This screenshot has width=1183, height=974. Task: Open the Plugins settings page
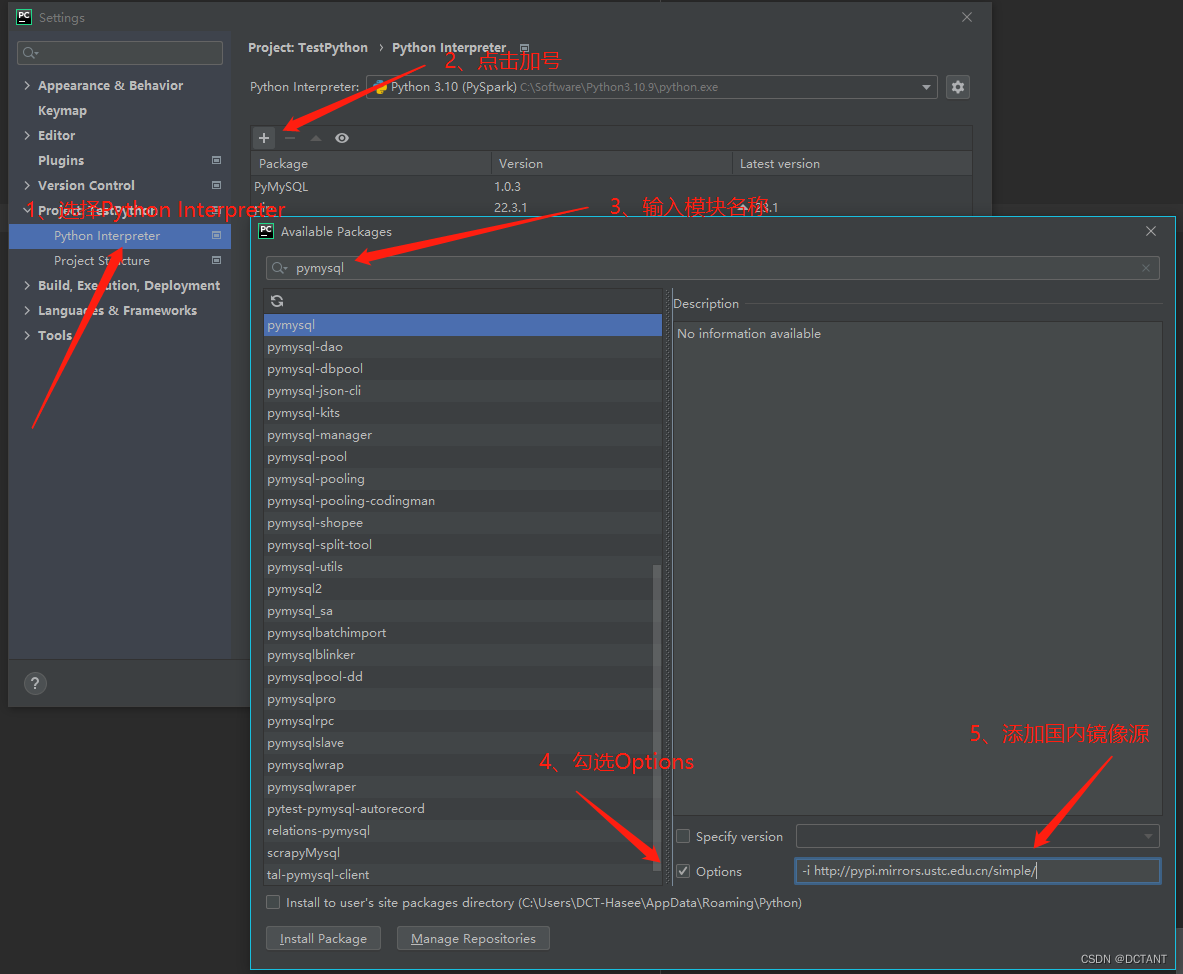pos(61,160)
